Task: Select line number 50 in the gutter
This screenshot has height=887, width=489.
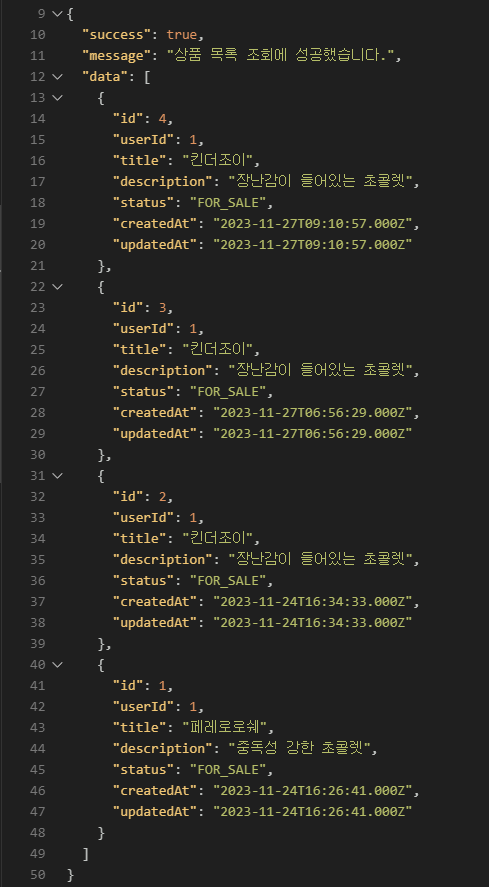Action: pos(37,875)
